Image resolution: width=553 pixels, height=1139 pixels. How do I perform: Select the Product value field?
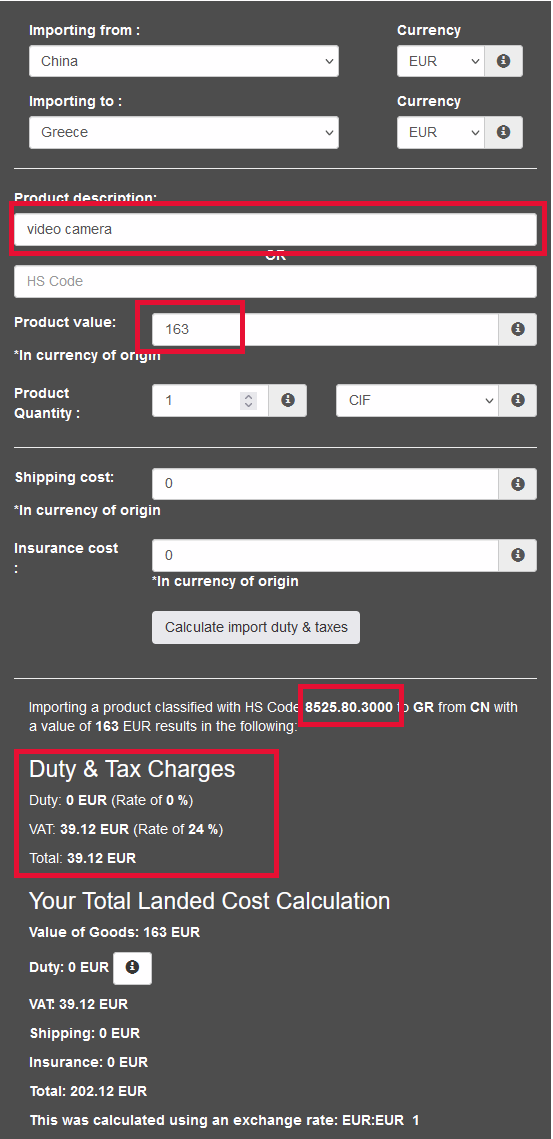[325, 329]
